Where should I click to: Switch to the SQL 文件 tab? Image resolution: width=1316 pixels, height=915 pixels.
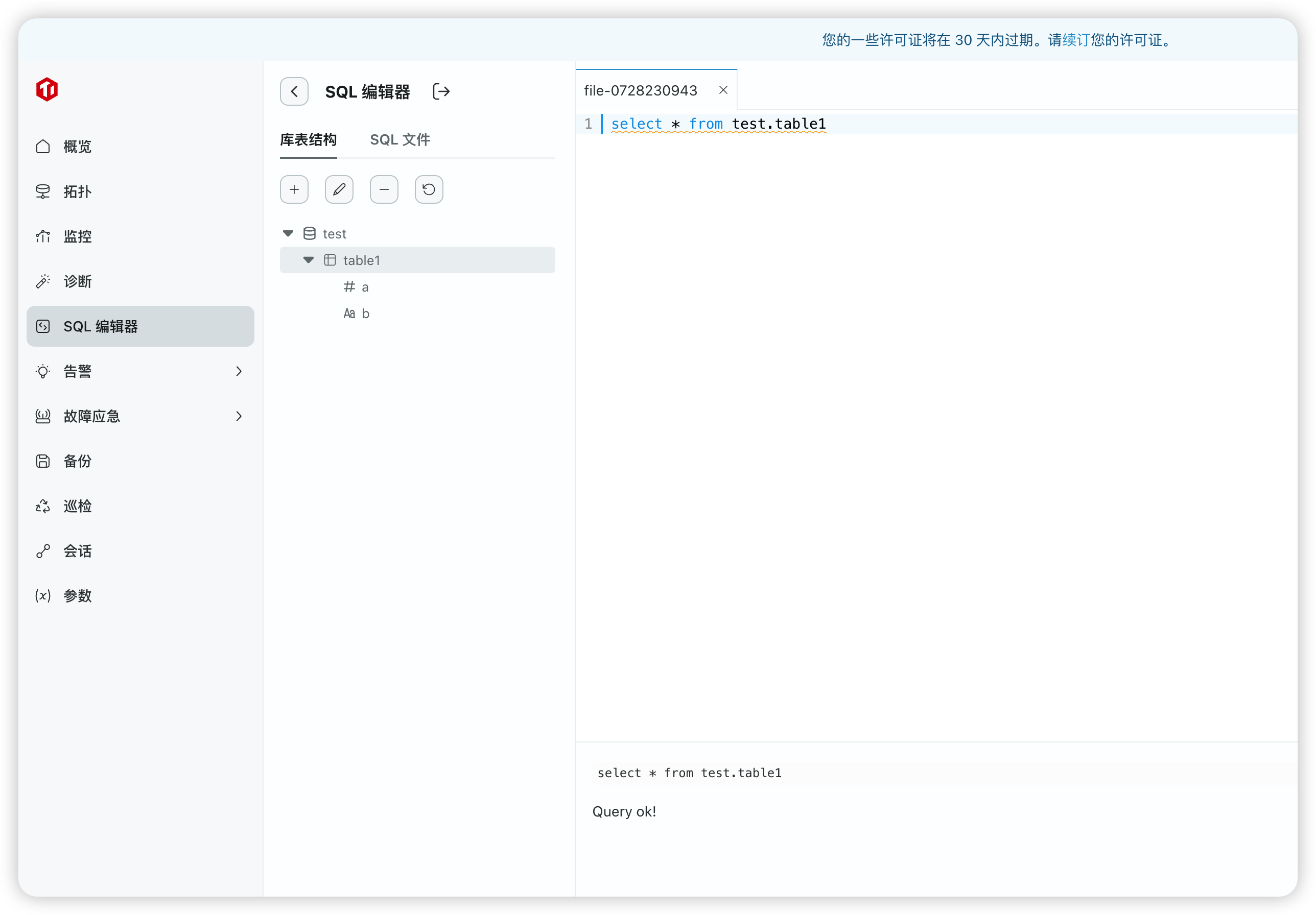(400, 140)
